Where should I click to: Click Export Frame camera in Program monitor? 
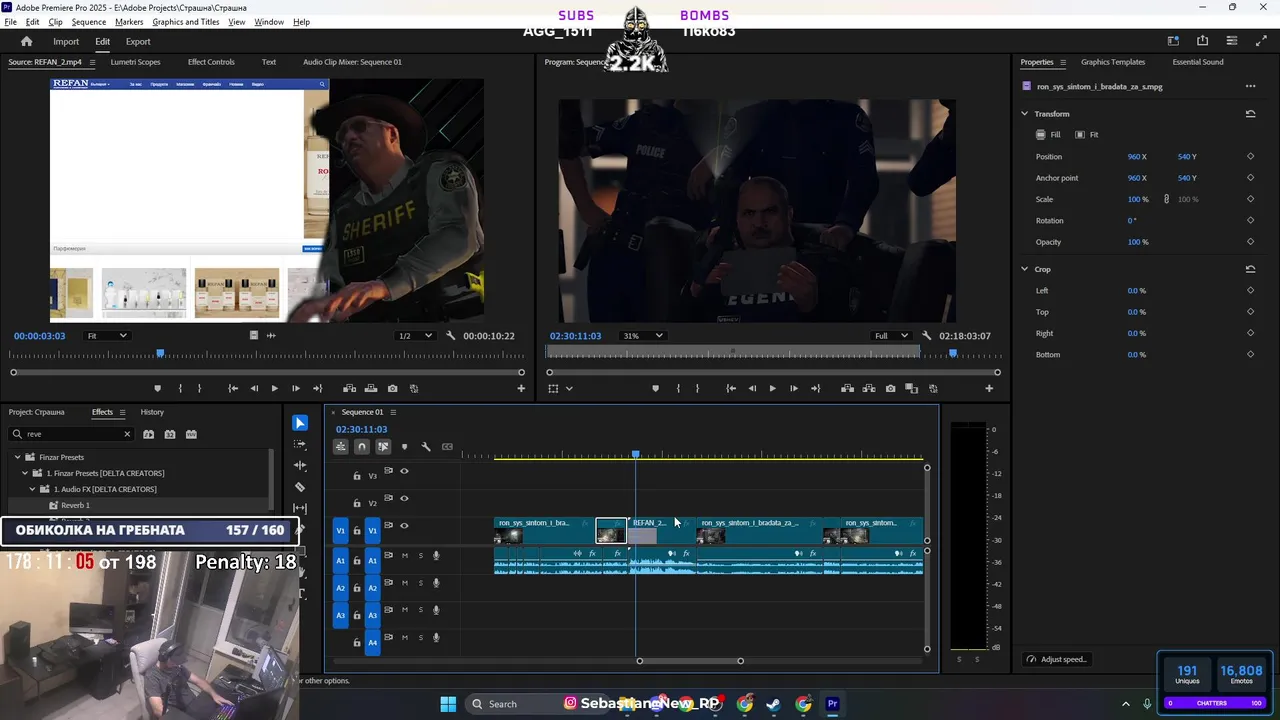click(x=890, y=388)
